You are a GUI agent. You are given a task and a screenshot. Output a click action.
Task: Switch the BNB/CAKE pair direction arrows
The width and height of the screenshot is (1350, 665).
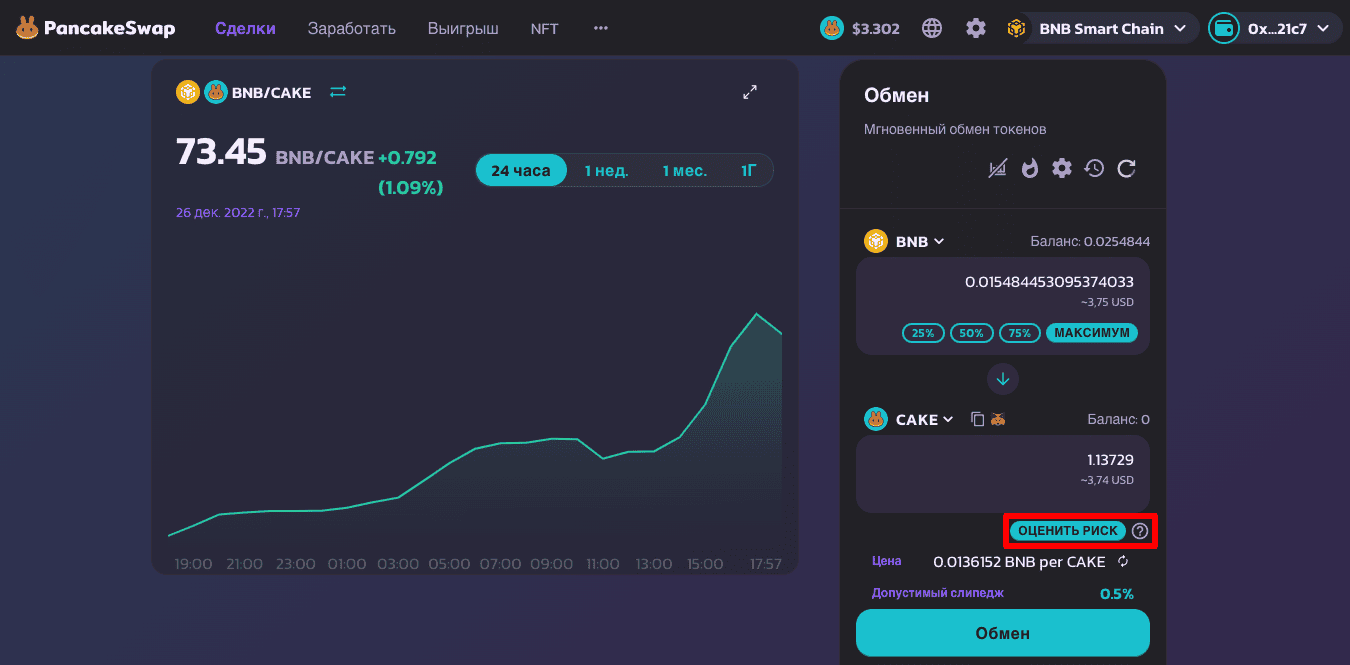coord(338,92)
